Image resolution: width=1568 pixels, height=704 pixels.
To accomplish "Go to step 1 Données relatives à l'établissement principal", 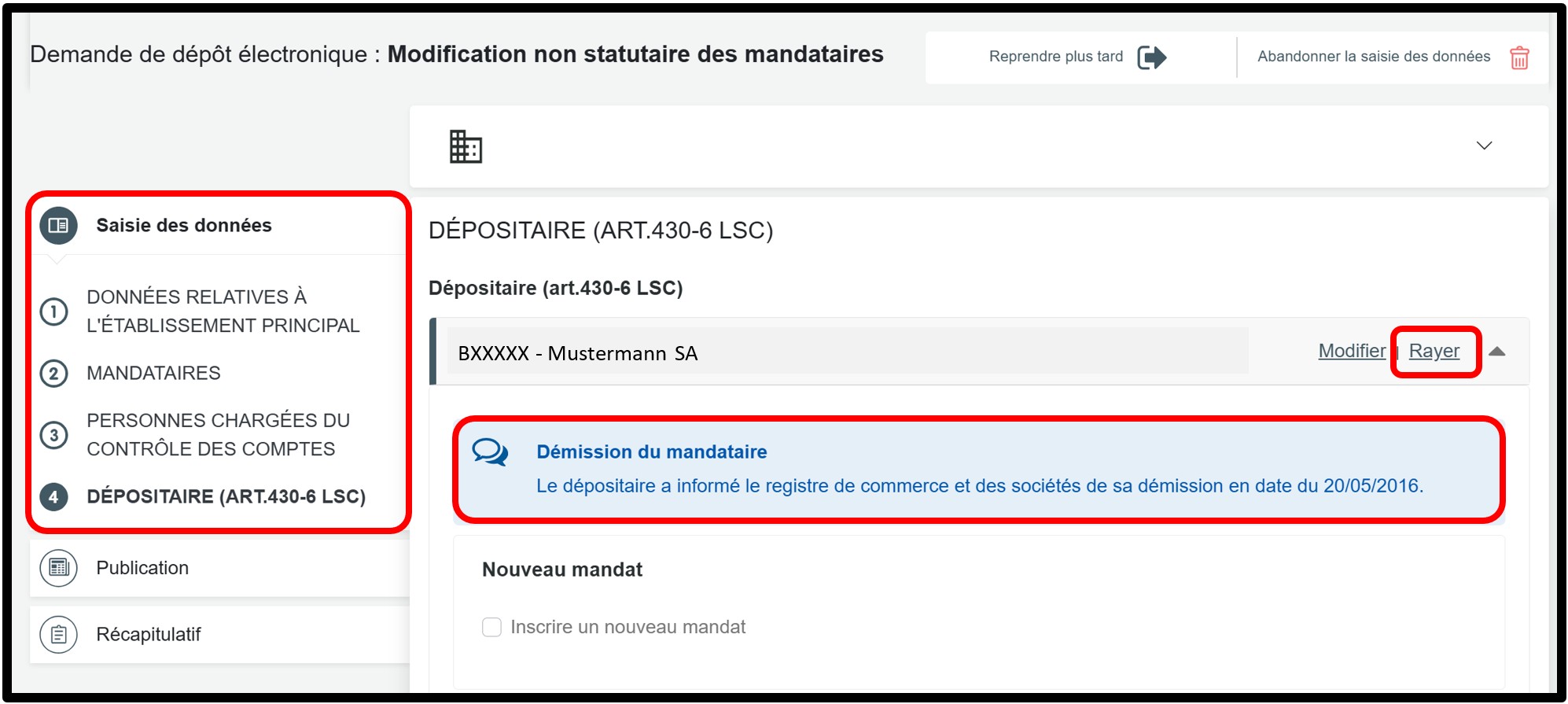I will pos(223,311).
